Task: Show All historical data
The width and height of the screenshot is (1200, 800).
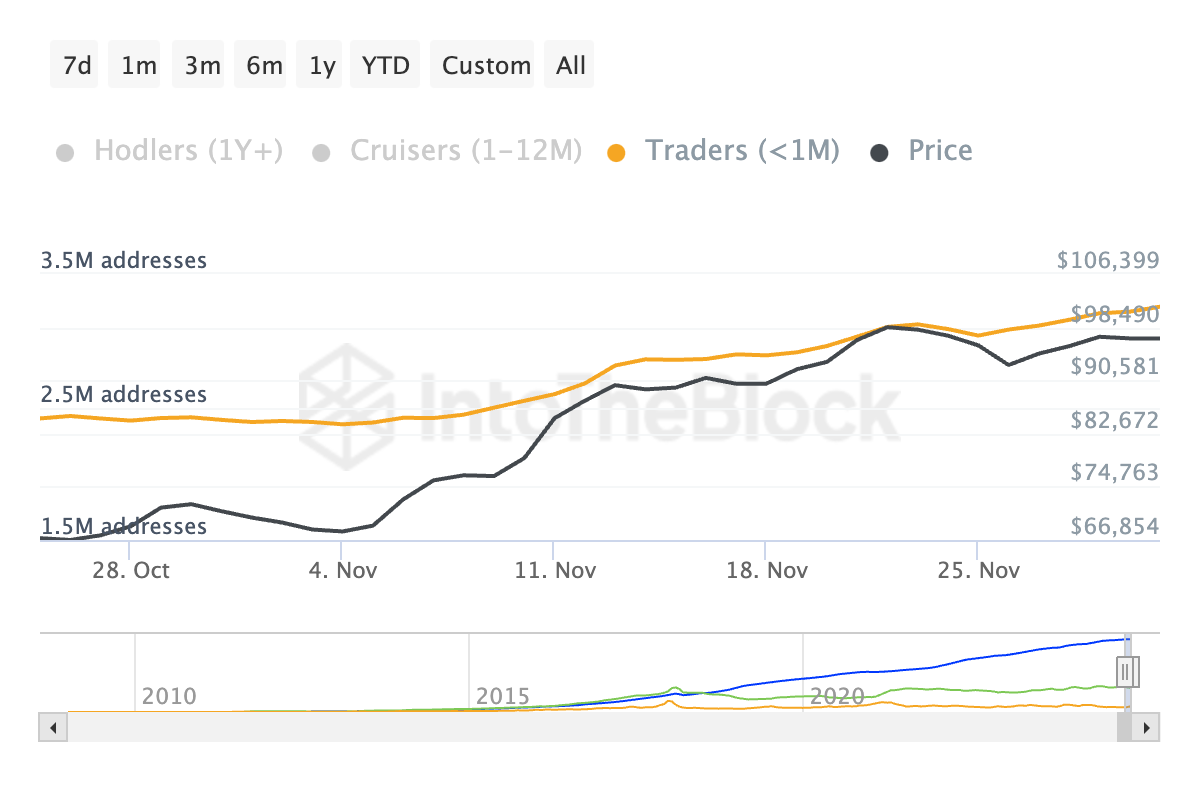Action: 571,66
